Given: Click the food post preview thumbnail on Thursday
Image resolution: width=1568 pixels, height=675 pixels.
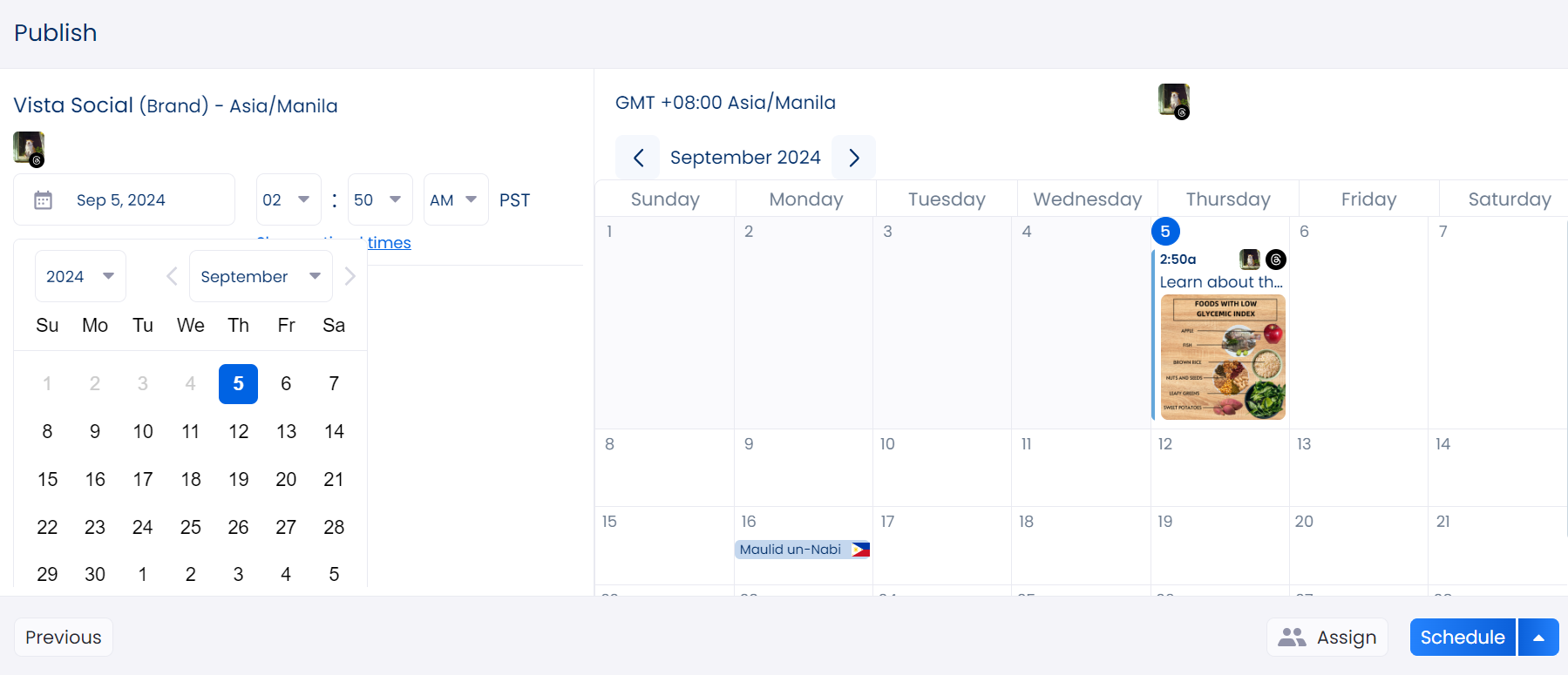Looking at the screenshot, I should pos(1222,358).
